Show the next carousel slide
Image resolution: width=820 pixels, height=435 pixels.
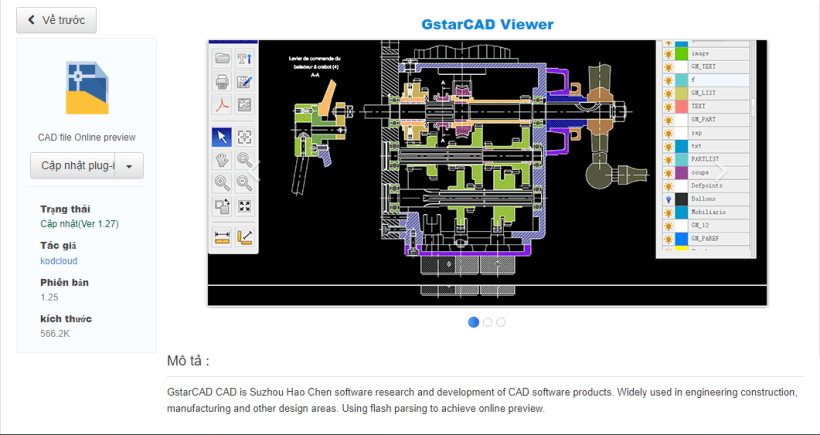[721, 171]
